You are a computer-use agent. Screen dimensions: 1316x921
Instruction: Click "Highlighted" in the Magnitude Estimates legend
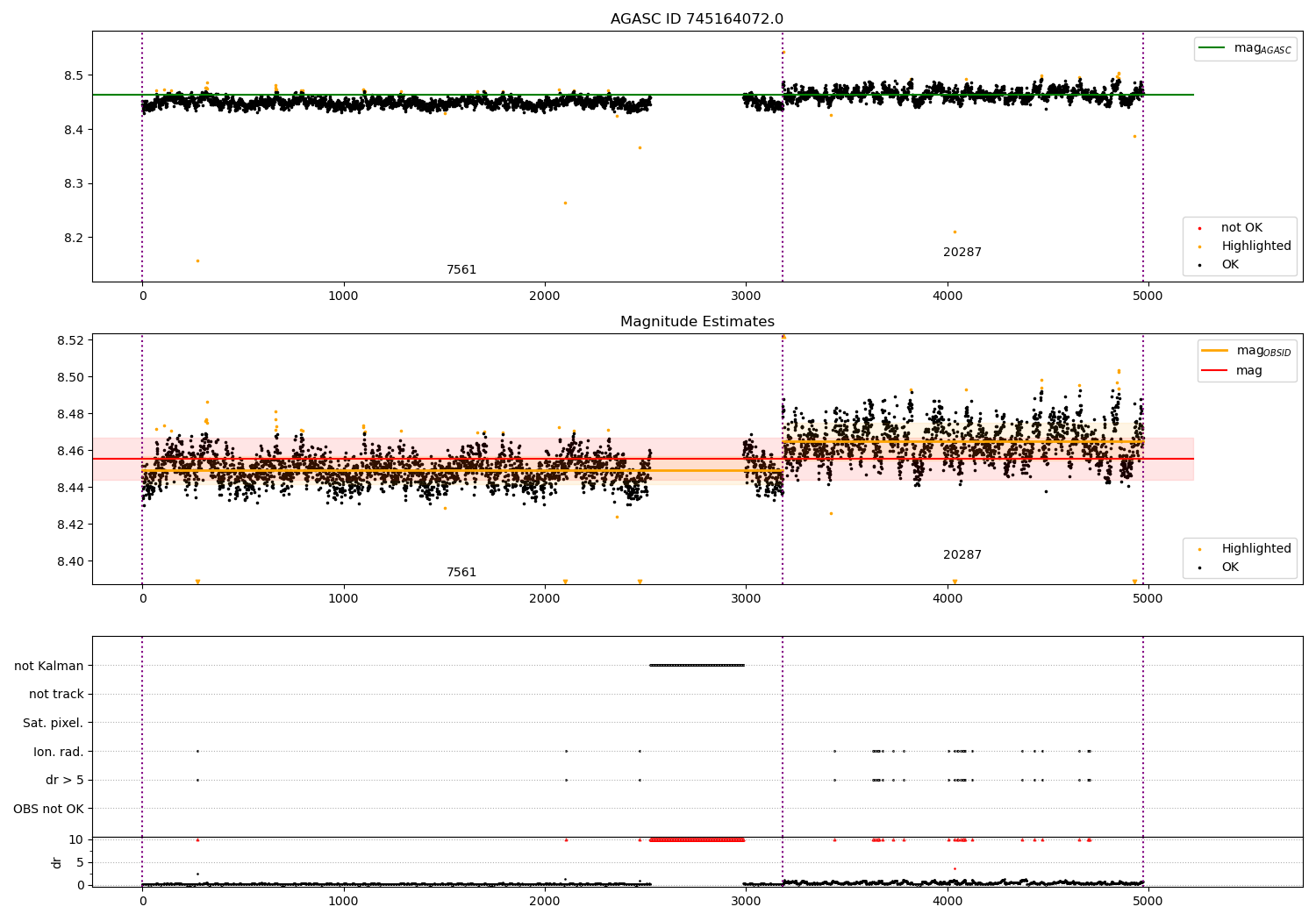click(x=1256, y=549)
